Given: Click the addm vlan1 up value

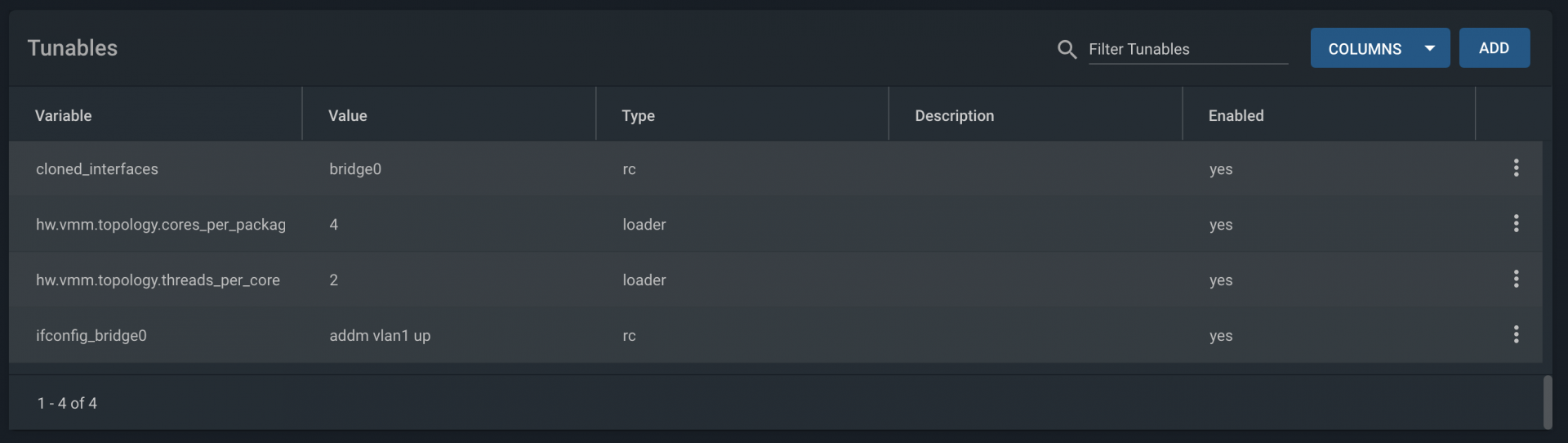Looking at the screenshot, I should 380,335.
